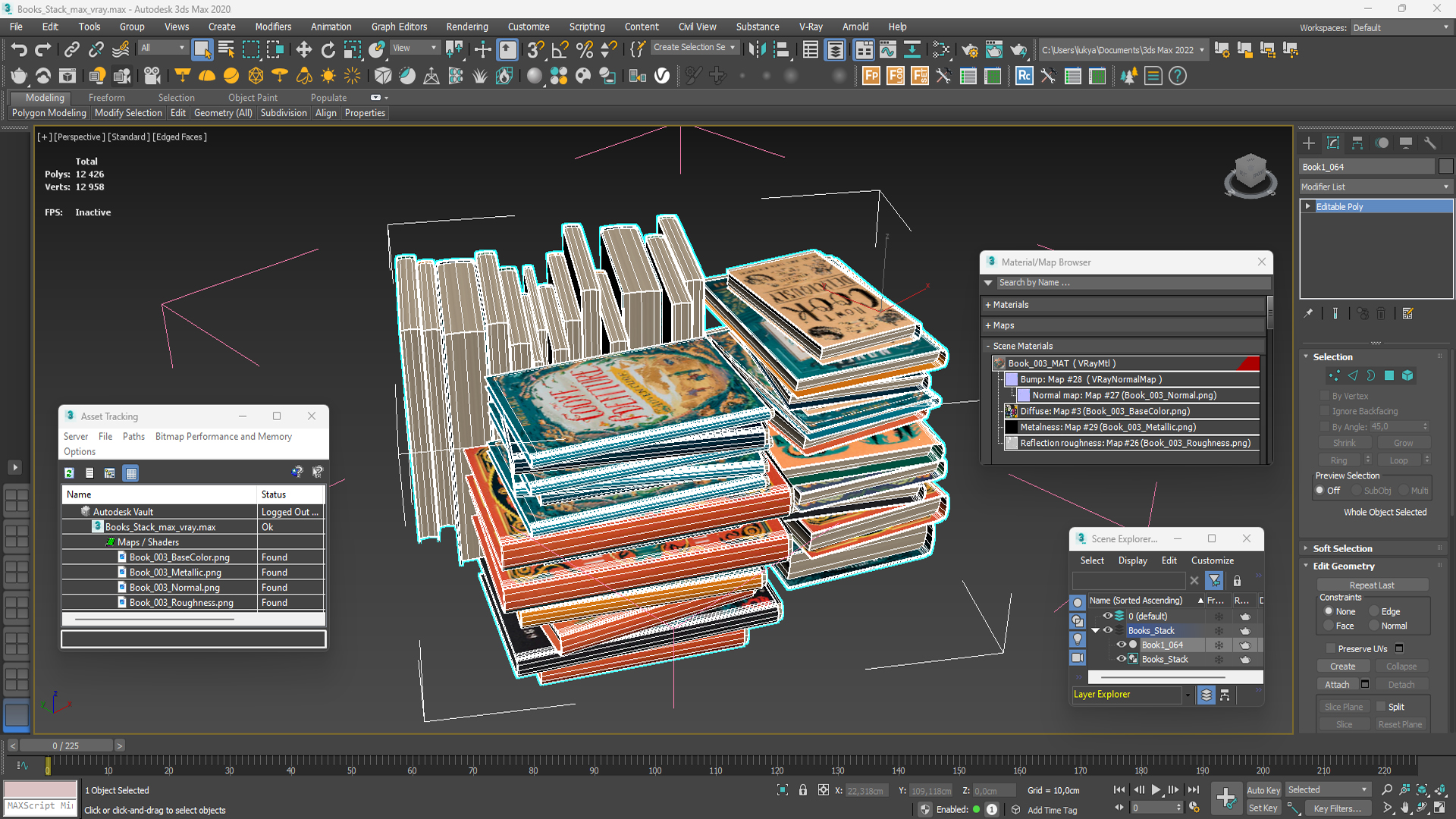Click the orange Fp Forest Pack icon
This screenshot has width=1456, height=819.
click(871, 76)
